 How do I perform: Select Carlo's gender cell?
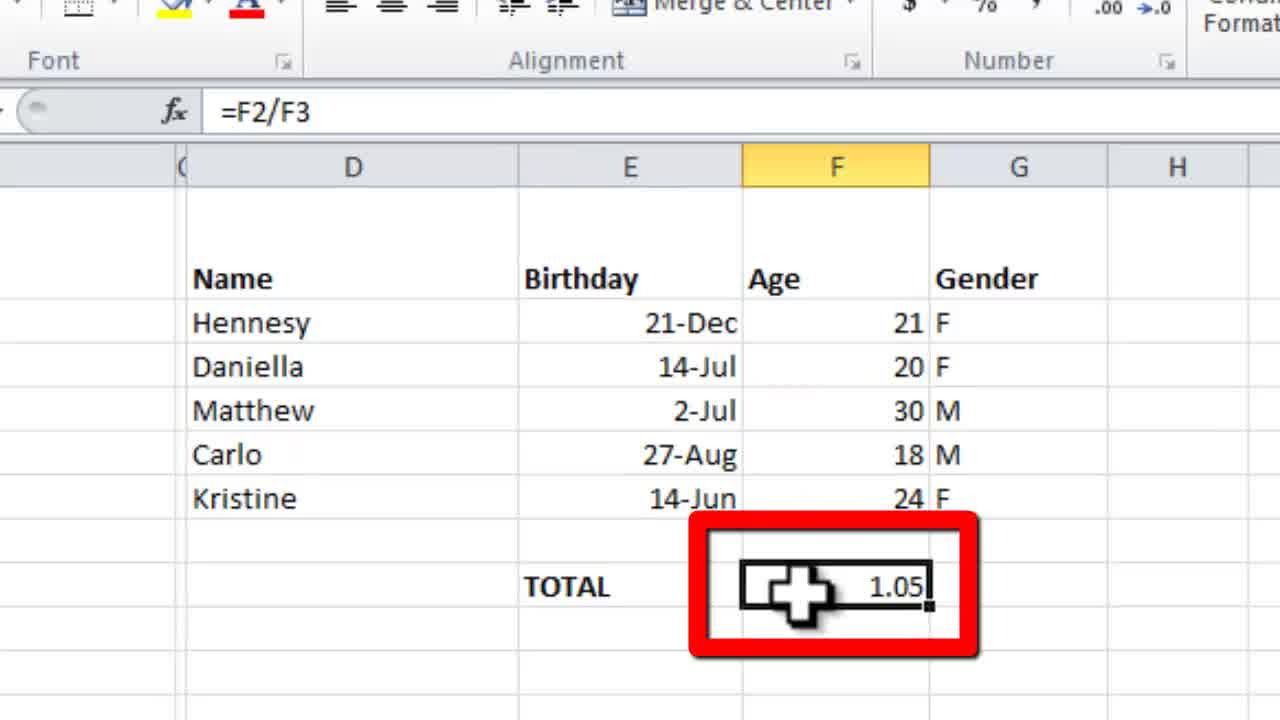click(1018, 454)
